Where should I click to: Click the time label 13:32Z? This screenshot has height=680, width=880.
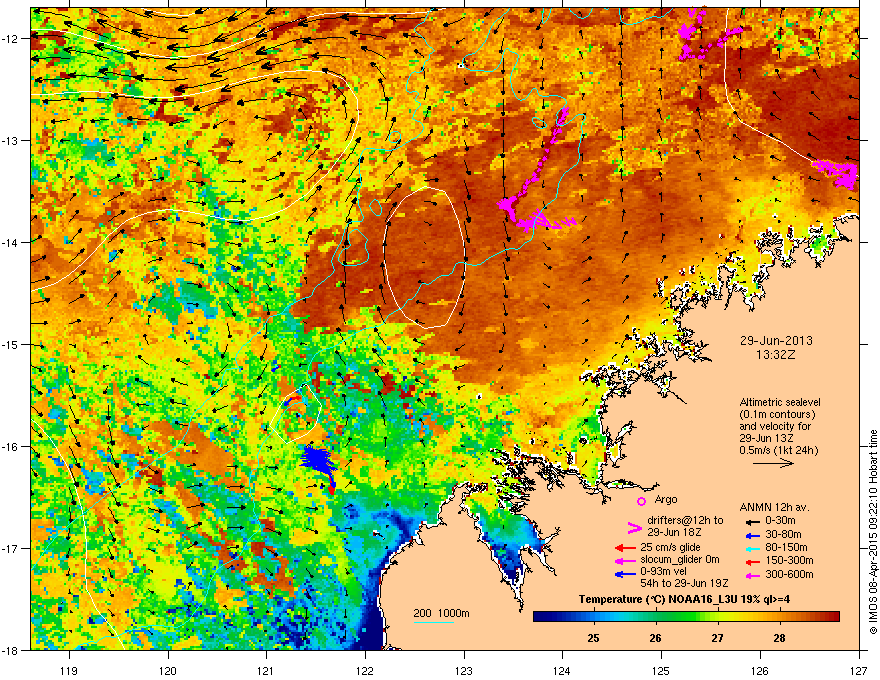[x=776, y=355]
